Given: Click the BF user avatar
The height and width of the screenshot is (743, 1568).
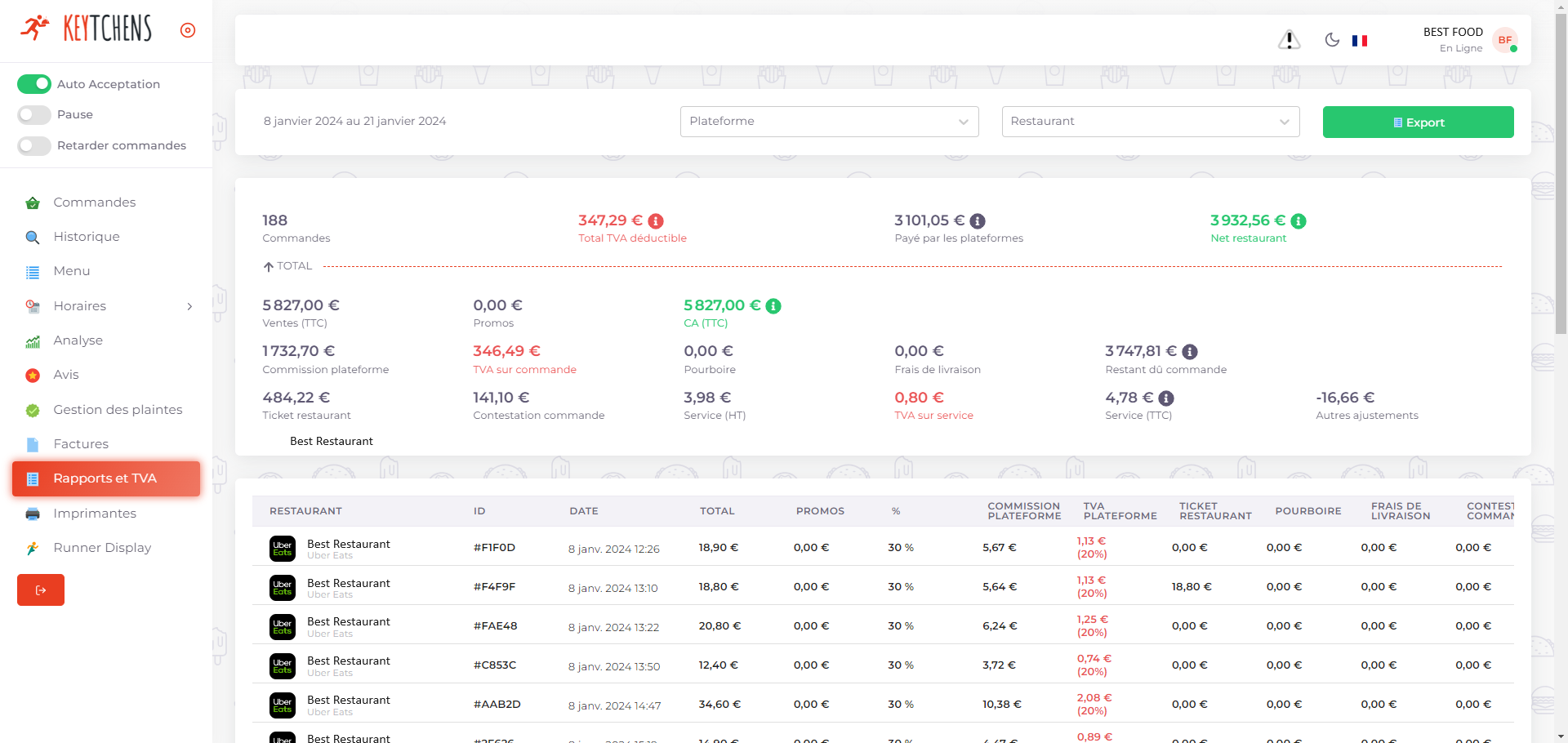Looking at the screenshot, I should point(1504,40).
